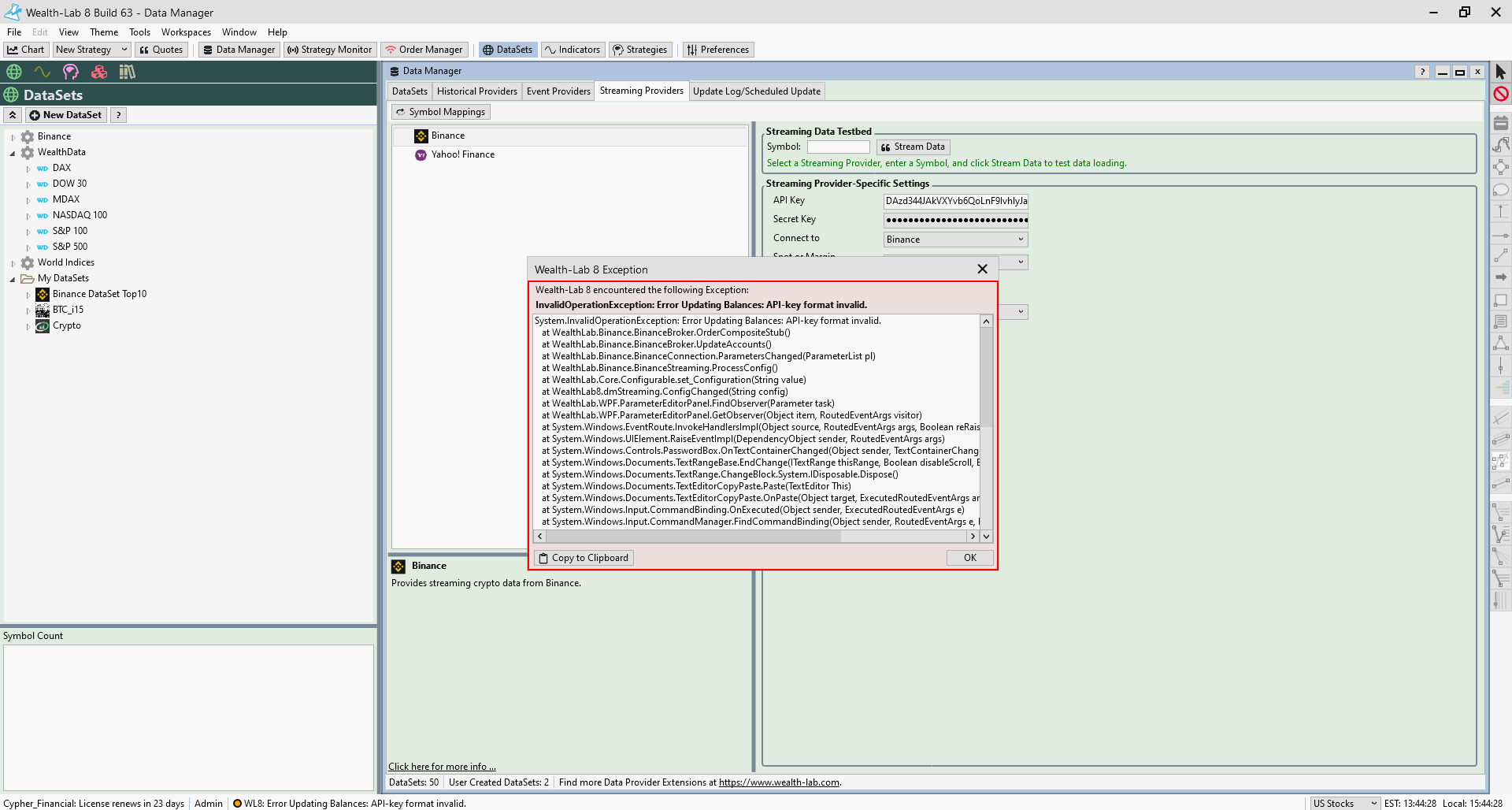
Task: Click Copy to Clipboard button
Action: (584, 558)
